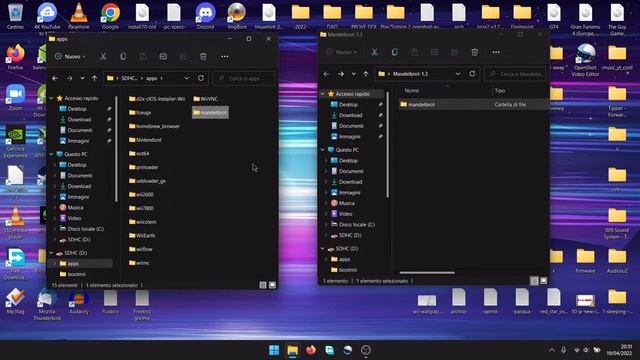
Task: Open OpenShot Video Editor desktop icon
Action: (585, 60)
